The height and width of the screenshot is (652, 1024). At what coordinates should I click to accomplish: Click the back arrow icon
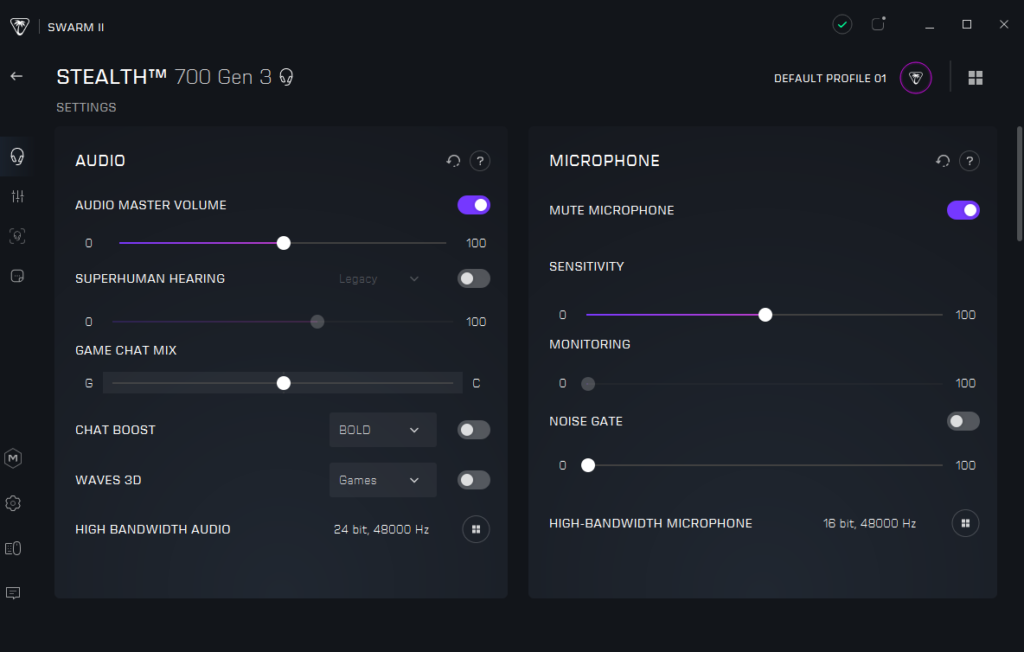[16, 77]
